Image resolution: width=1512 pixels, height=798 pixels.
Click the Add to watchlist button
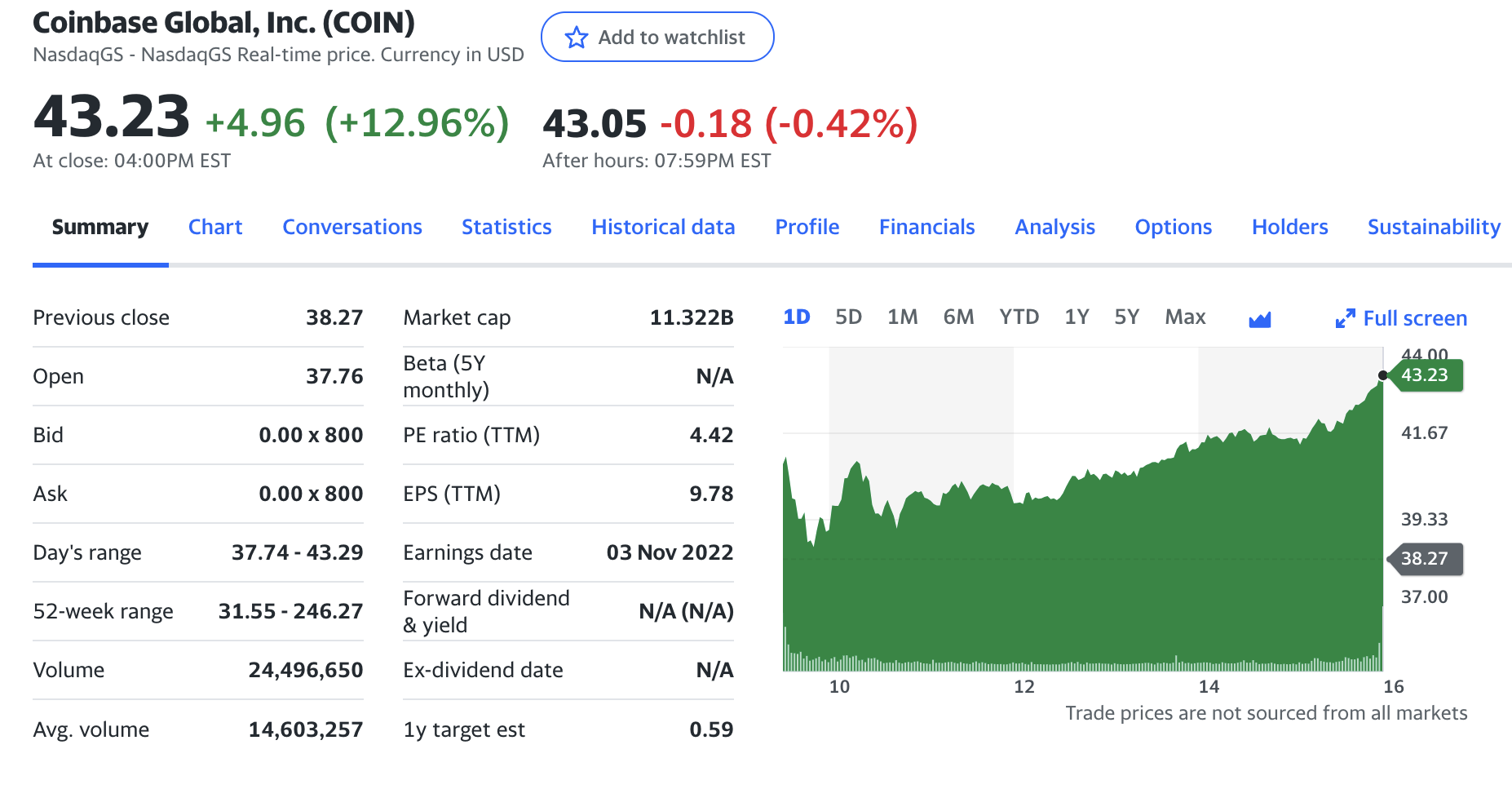click(x=657, y=37)
